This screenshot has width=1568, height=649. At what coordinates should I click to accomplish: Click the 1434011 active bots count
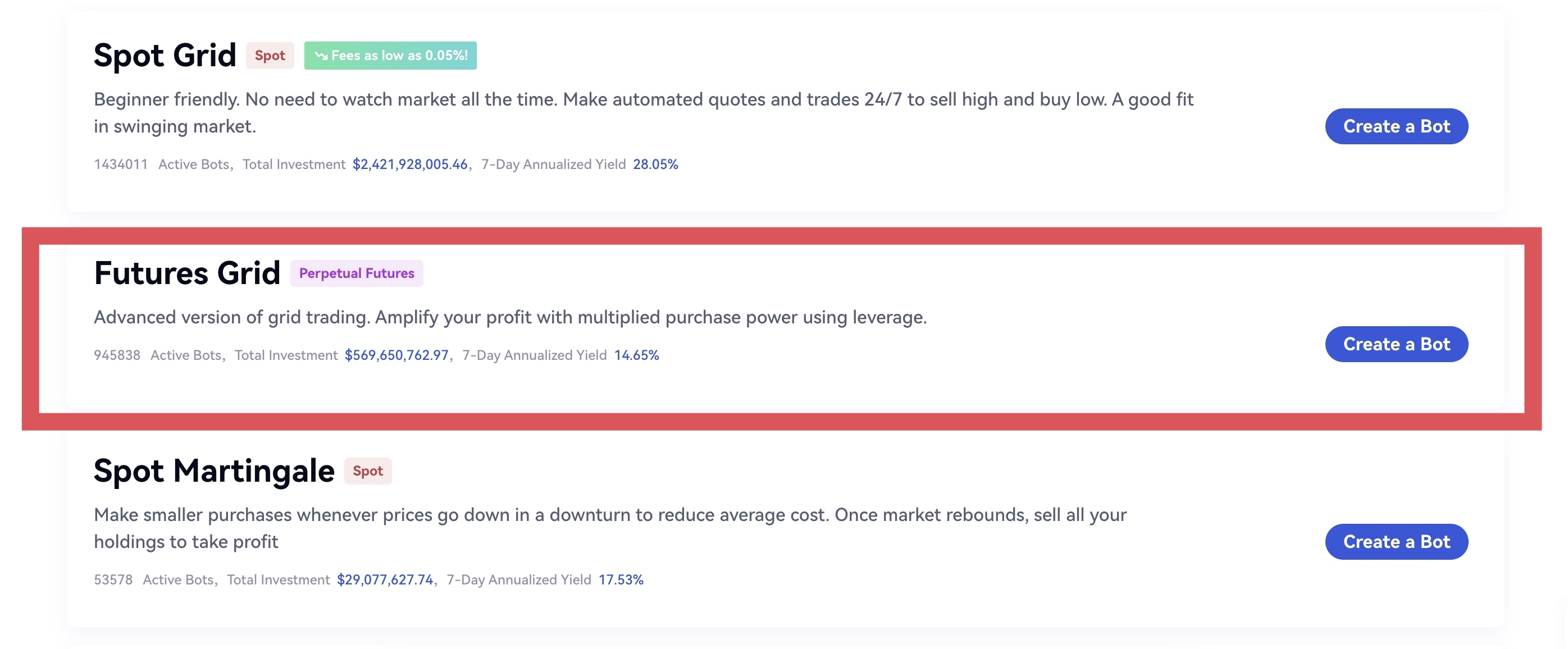click(121, 164)
